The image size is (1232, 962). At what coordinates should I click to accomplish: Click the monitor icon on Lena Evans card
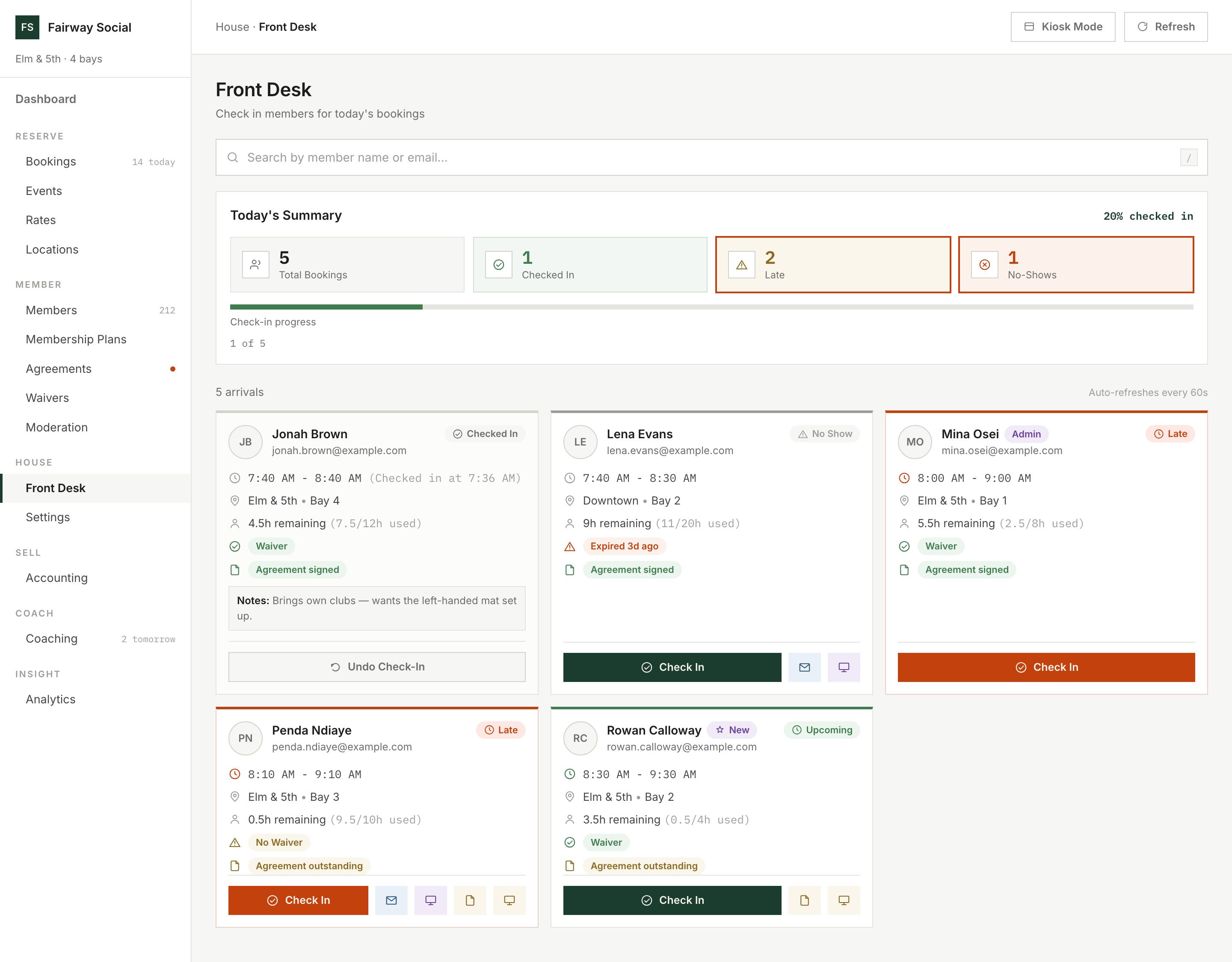[x=844, y=667]
